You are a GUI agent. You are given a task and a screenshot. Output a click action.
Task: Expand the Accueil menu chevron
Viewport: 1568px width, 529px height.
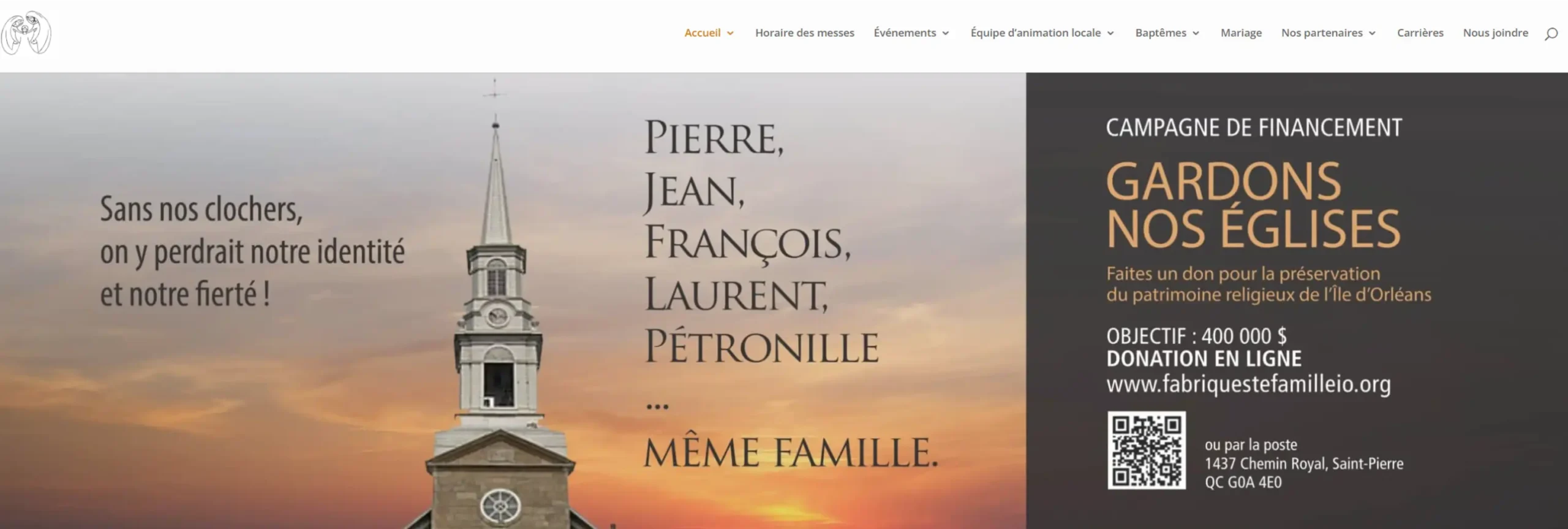[x=730, y=34]
